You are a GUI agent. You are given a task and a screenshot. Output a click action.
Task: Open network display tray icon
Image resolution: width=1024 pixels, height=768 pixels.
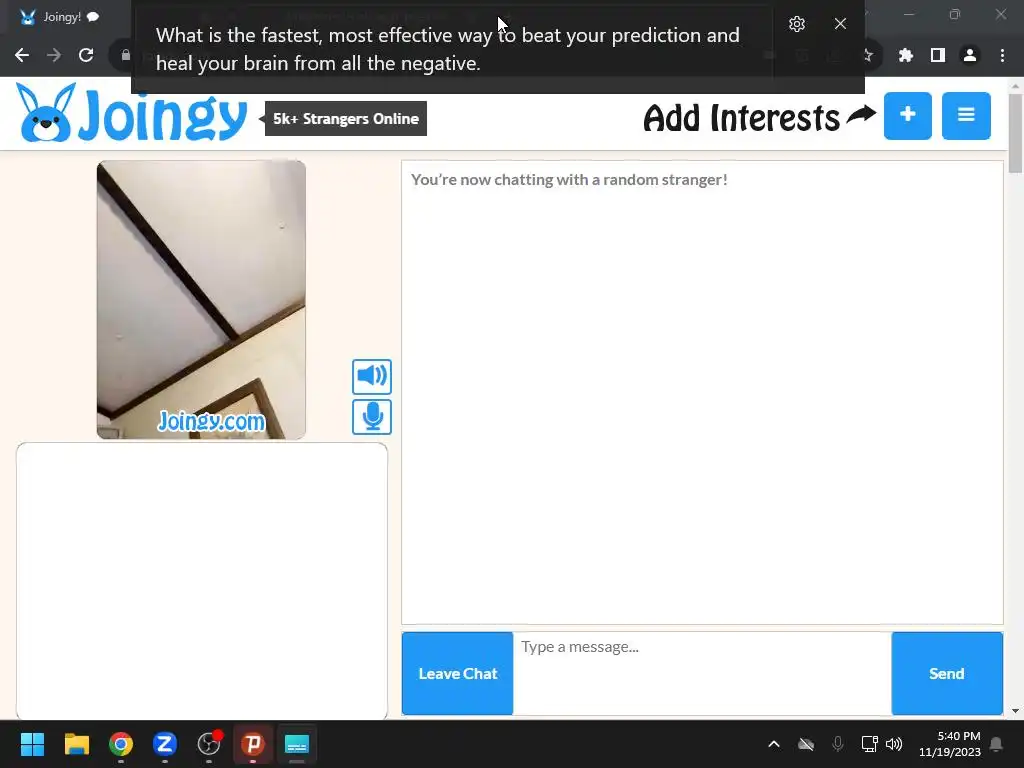869,744
